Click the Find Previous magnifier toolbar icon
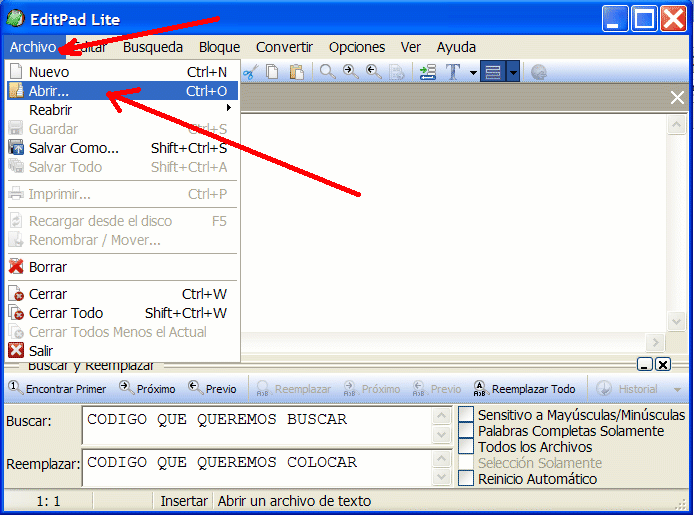 [x=374, y=72]
